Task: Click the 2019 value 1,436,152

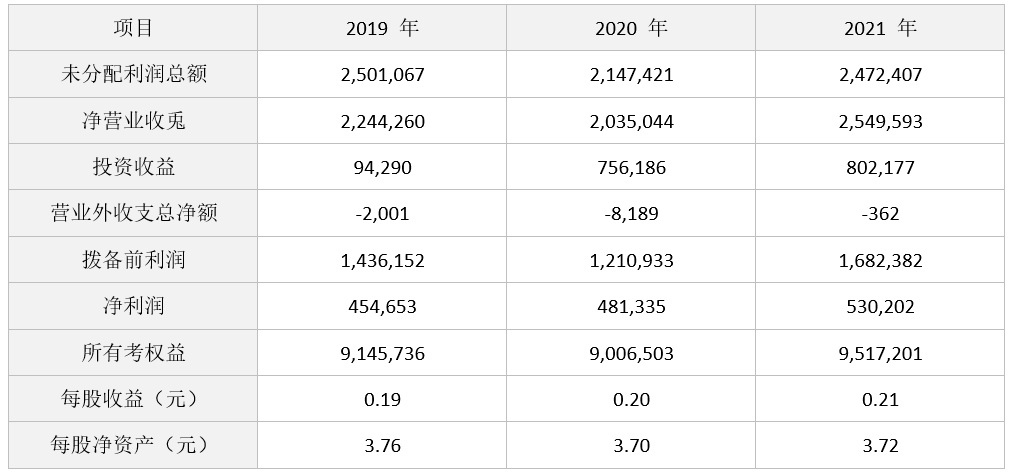Action: tap(382, 261)
